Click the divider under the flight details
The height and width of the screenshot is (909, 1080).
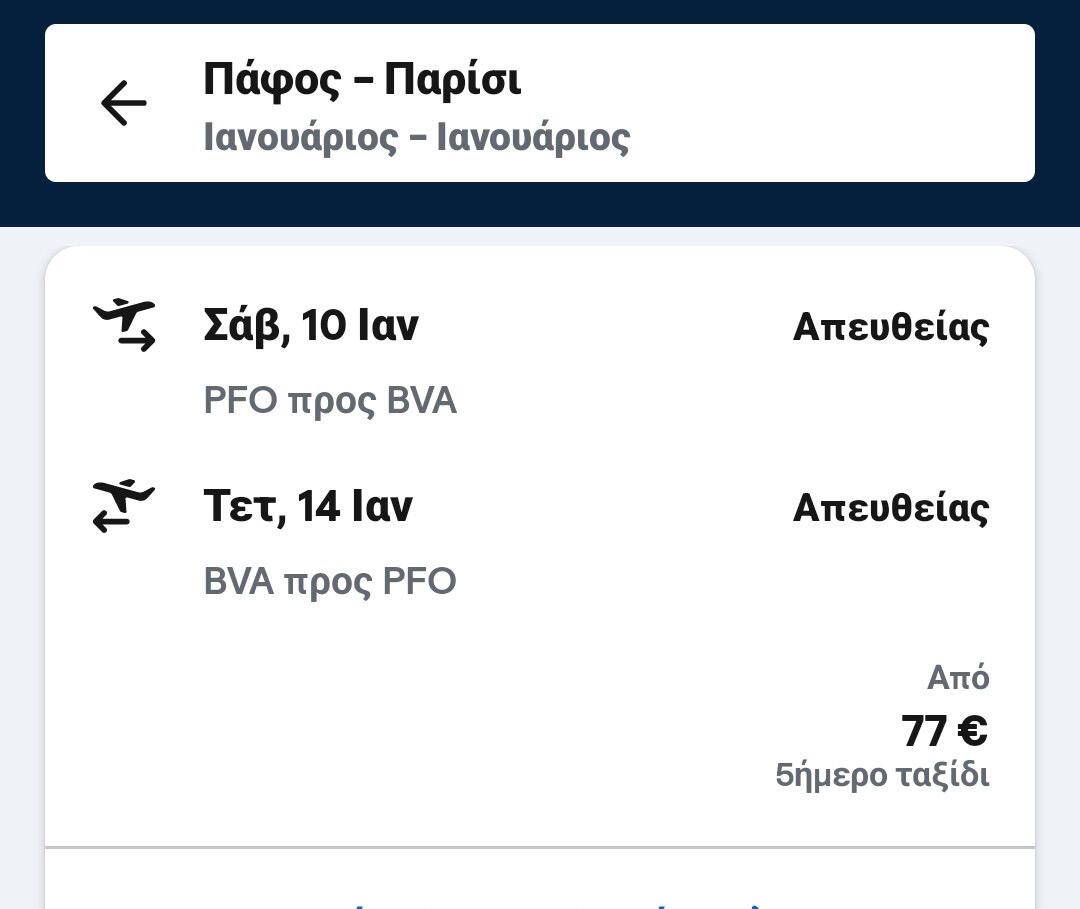click(540, 847)
